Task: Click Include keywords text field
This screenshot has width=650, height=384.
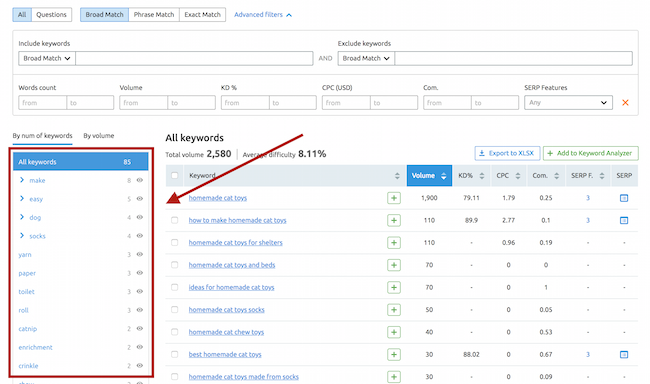Action: point(194,58)
